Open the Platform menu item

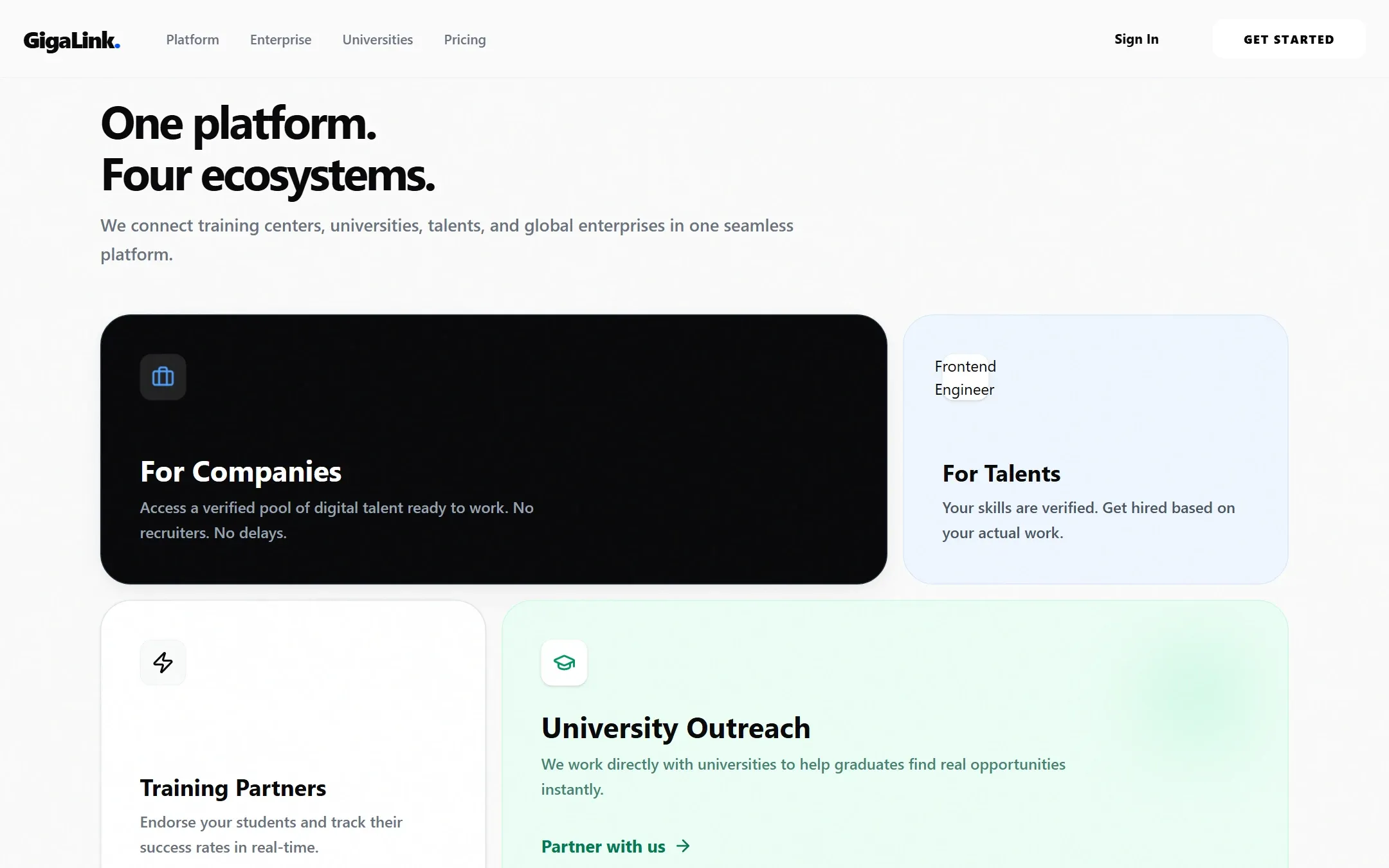pos(192,40)
